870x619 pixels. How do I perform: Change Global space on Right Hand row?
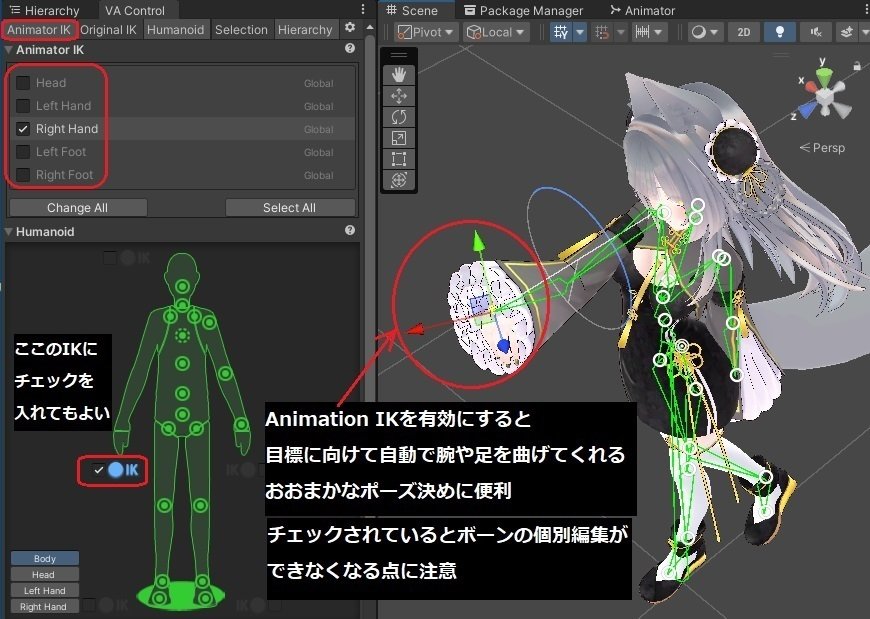click(x=318, y=129)
